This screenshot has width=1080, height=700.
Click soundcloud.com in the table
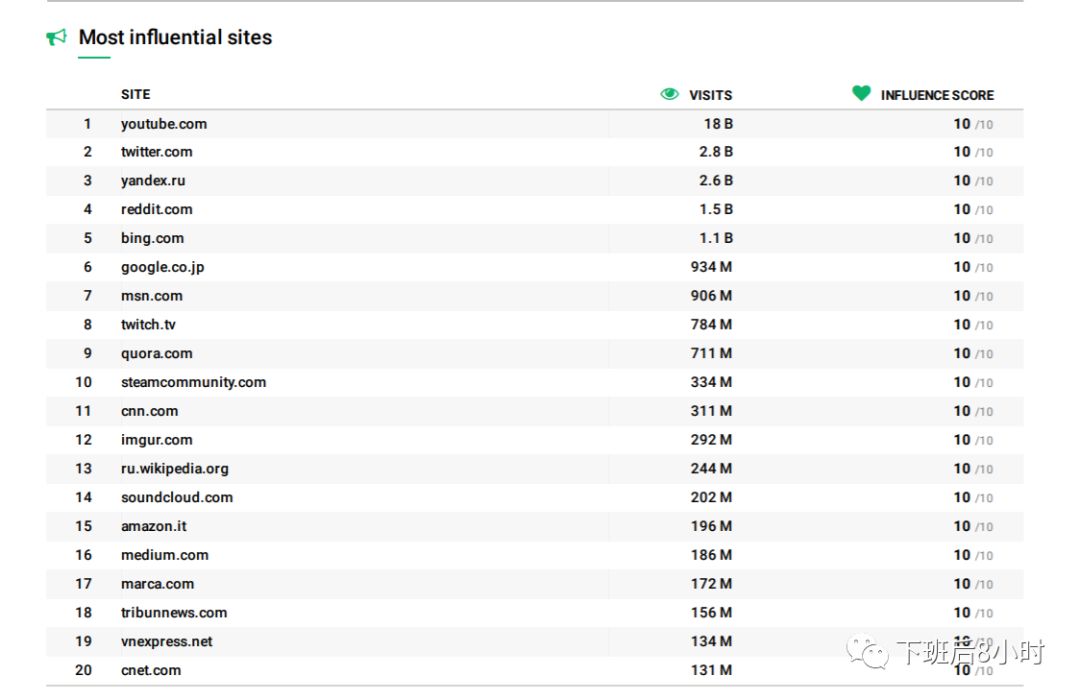[177, 497]
